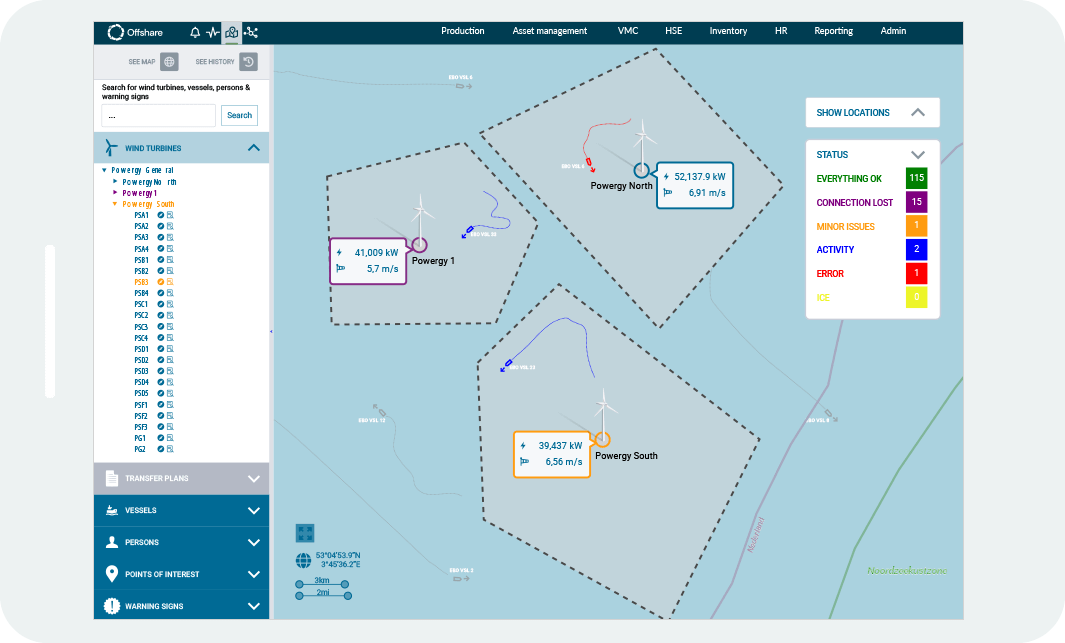Image resolution: width=1065 pixels, height=643 pixels.
Task: Click the fit-to-screen icon on the map
Action: (305, 533)
